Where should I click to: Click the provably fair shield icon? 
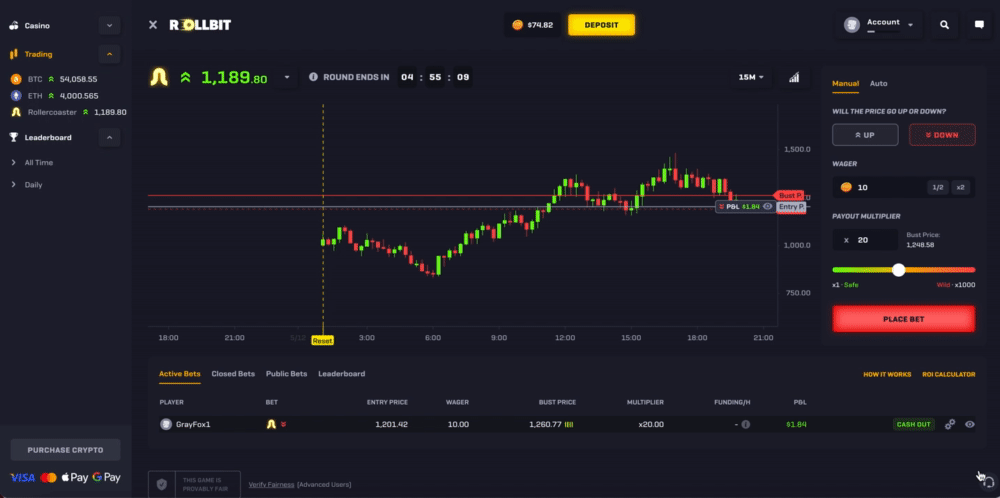pyautogui.click(x=162, y=485)
